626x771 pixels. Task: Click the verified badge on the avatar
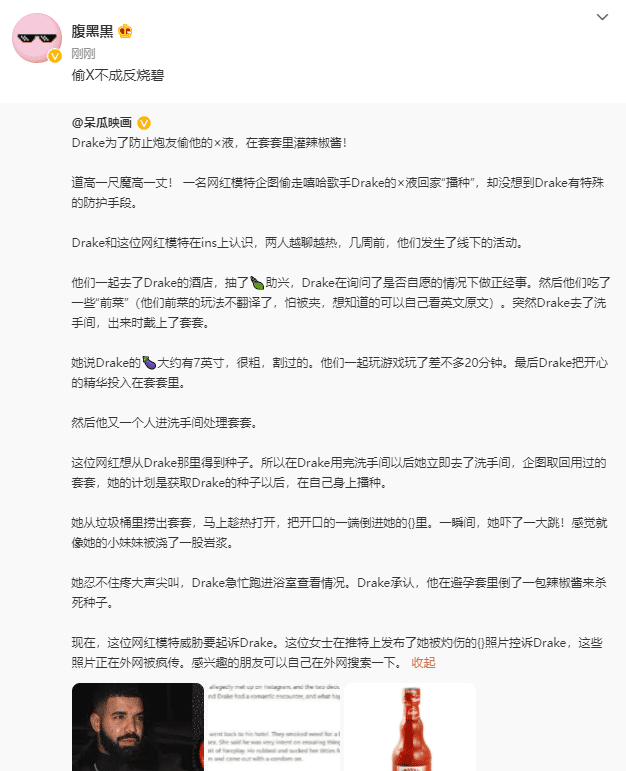(x=55, y=56)
